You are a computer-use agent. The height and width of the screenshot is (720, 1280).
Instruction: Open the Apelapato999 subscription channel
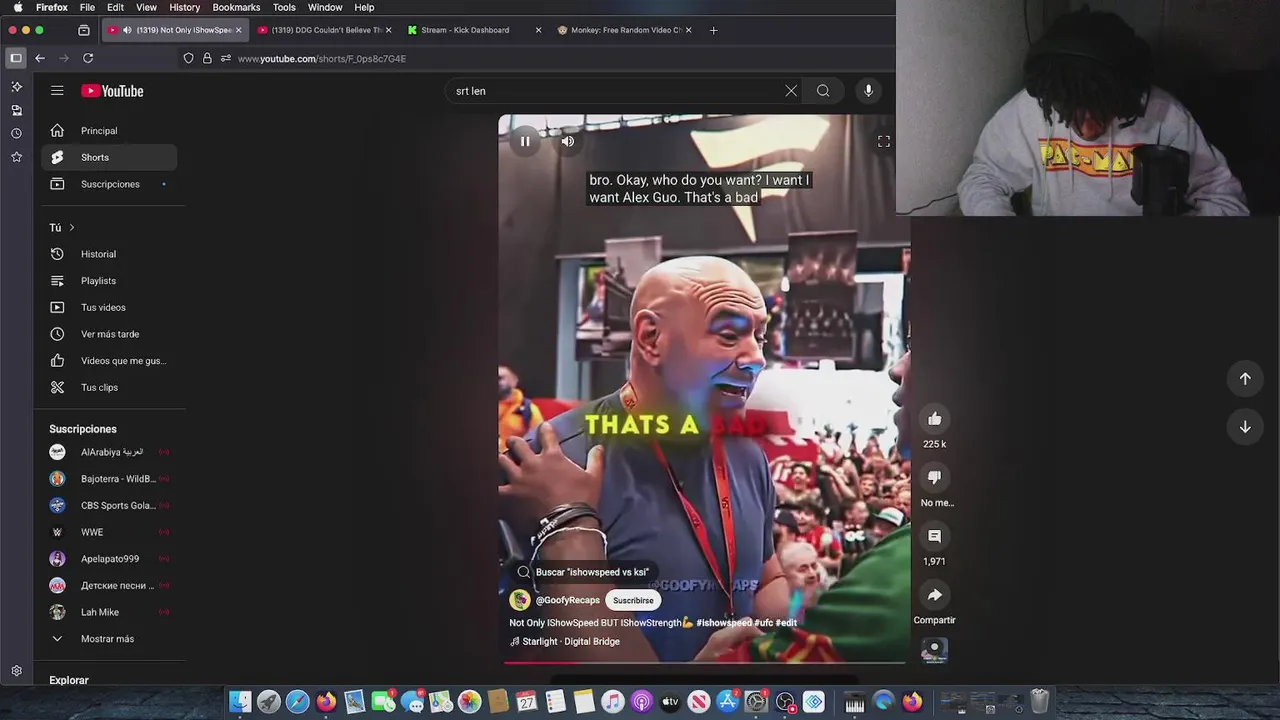(109, 559)
